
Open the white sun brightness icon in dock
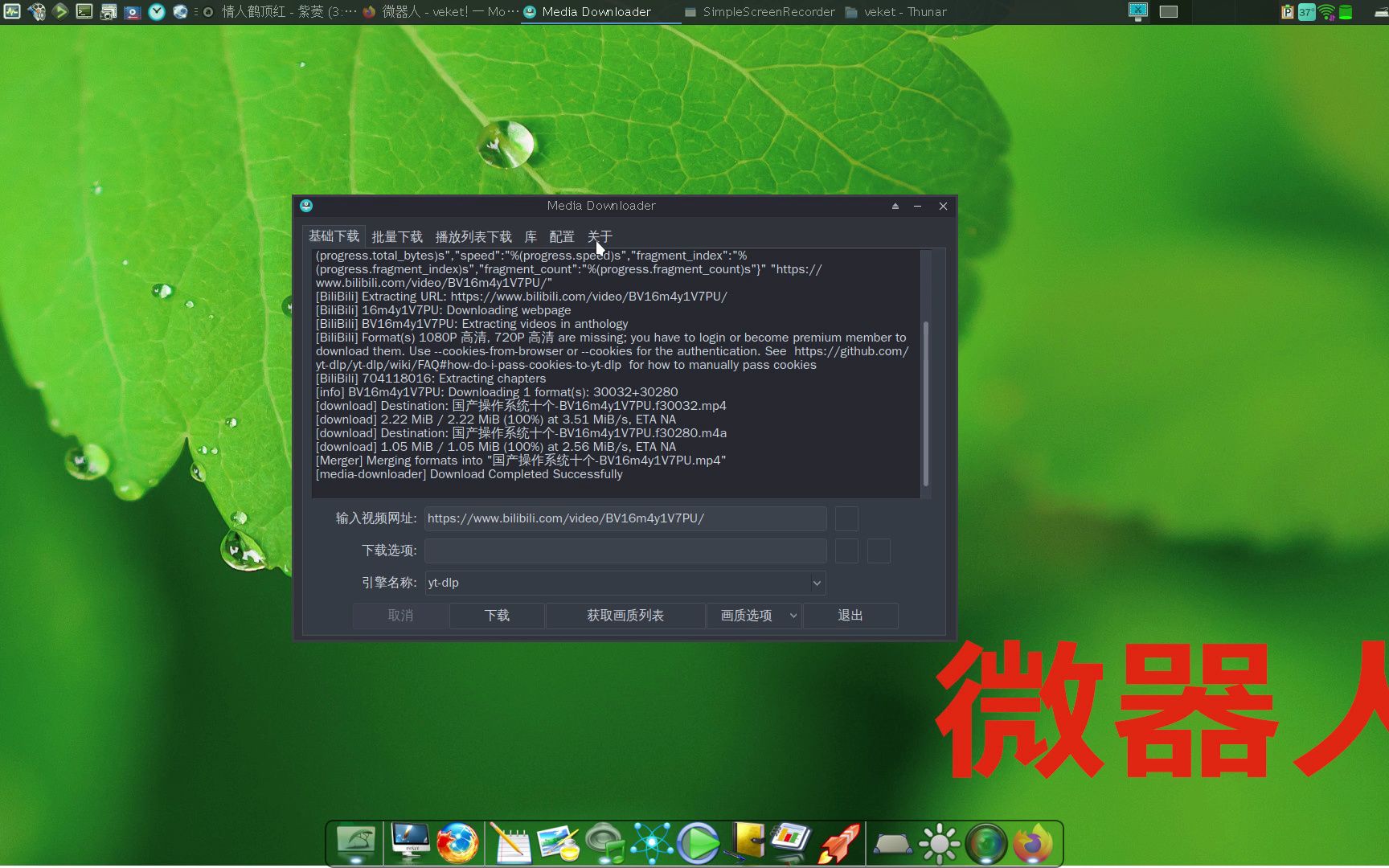click(939, 844)
